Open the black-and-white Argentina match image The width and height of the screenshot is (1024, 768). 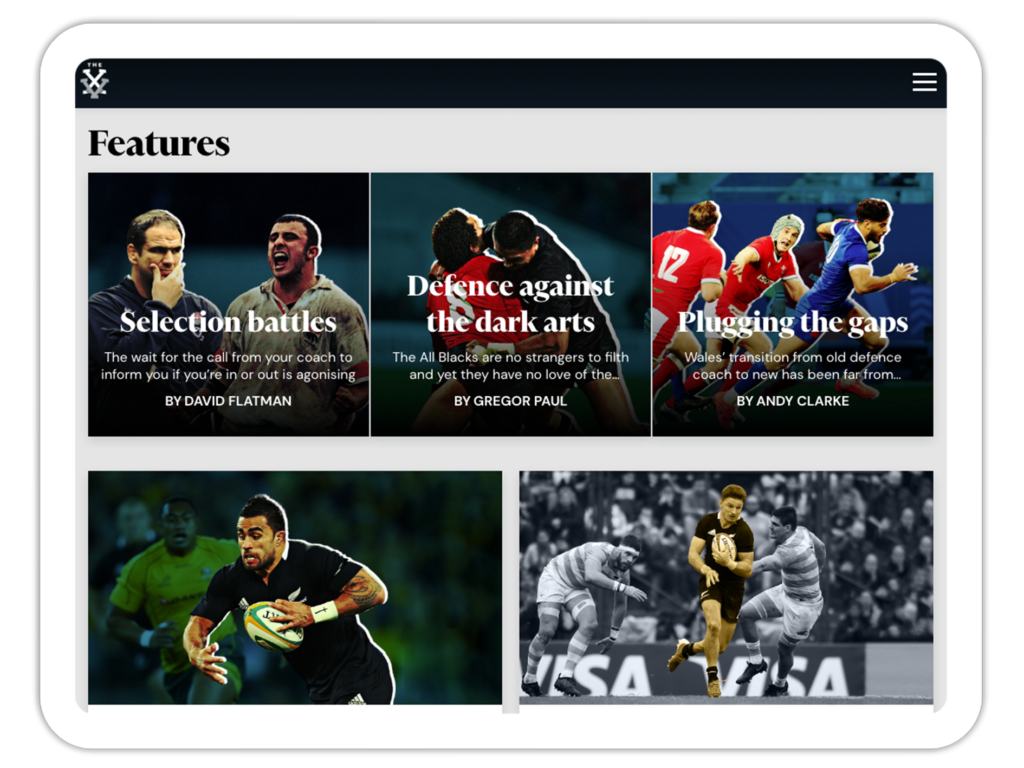coord(726,588)
